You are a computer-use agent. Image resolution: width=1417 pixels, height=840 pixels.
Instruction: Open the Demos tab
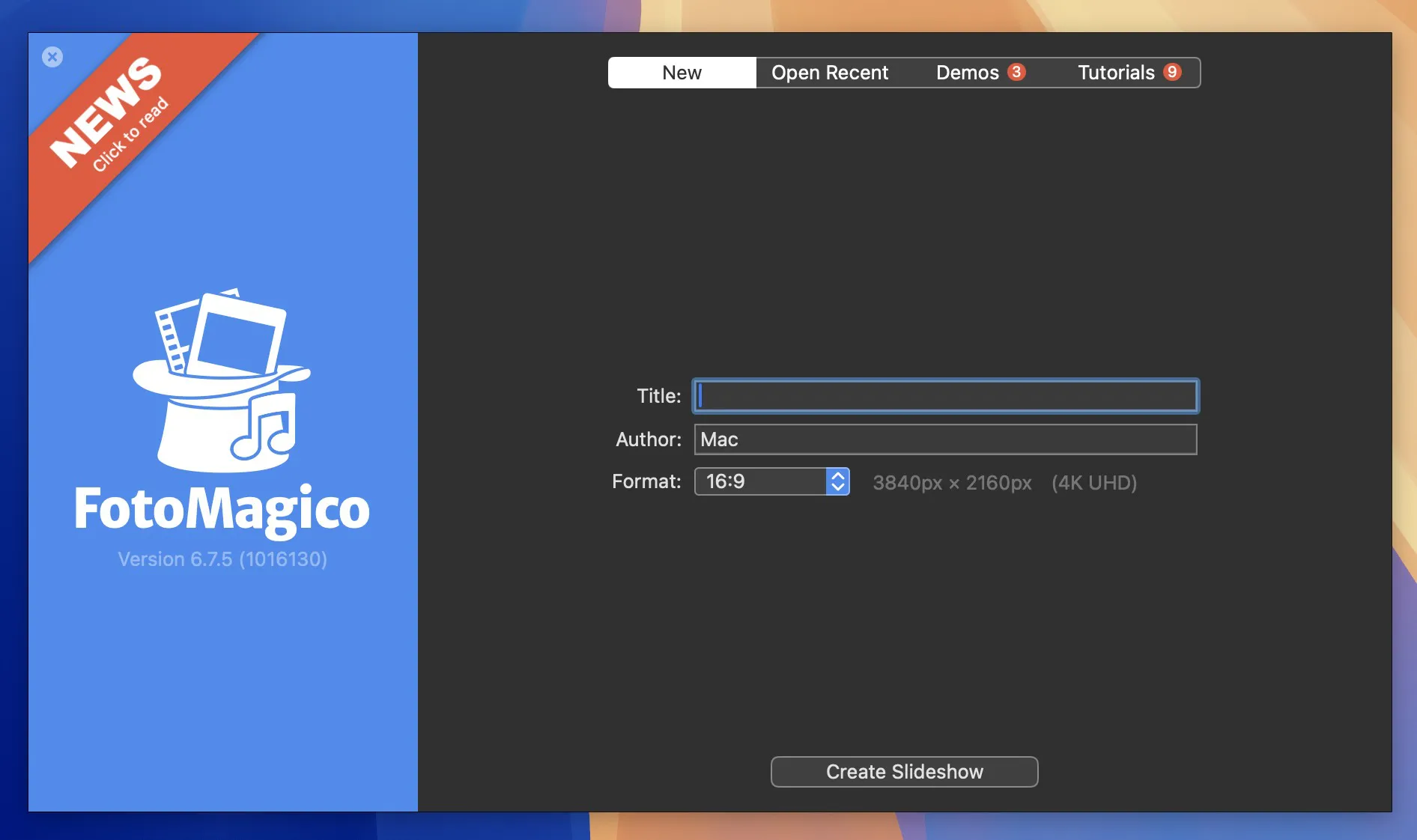pos(980,73)
